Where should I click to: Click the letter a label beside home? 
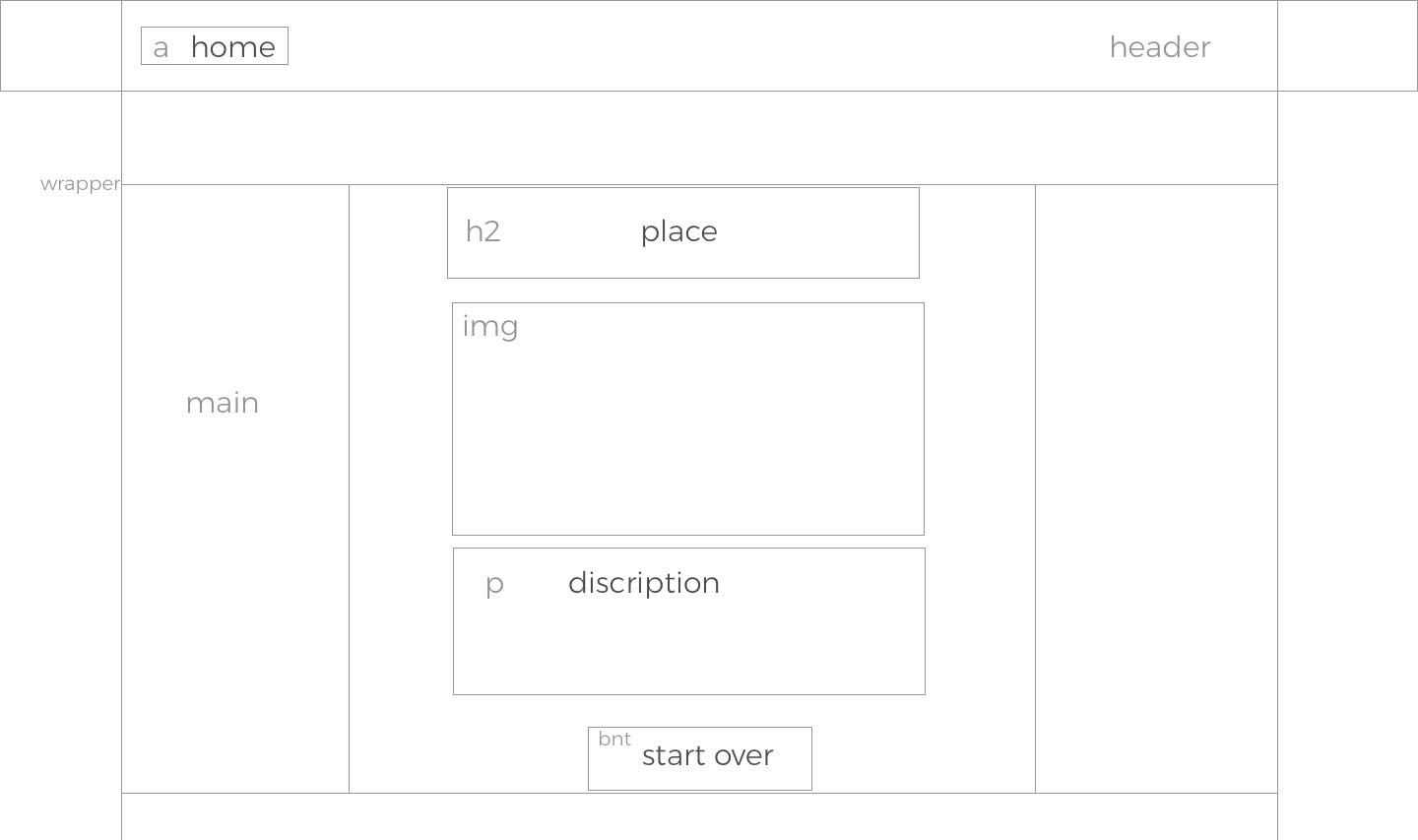pos(161,47)
